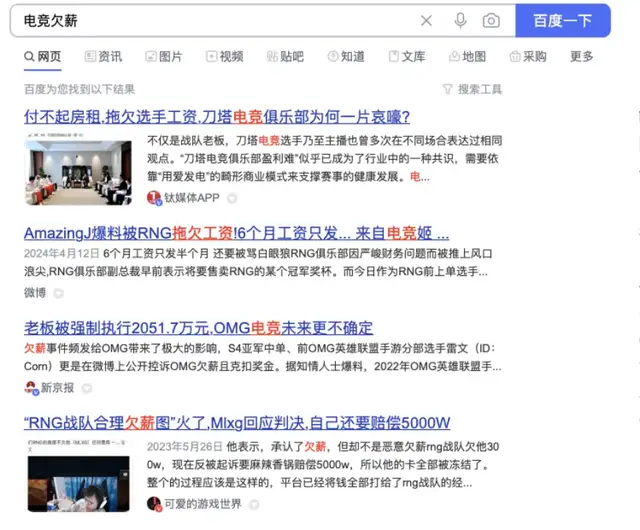Open the RNG战队合理欠薪图 result link

(x=237, y=423)
